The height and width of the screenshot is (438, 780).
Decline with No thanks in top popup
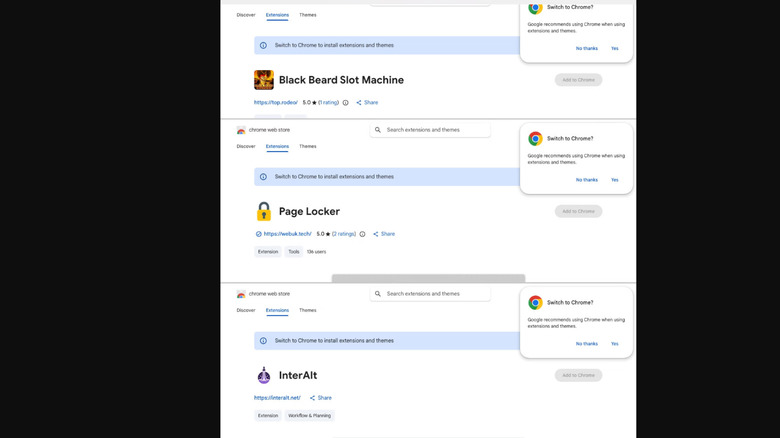coord(586,48)
